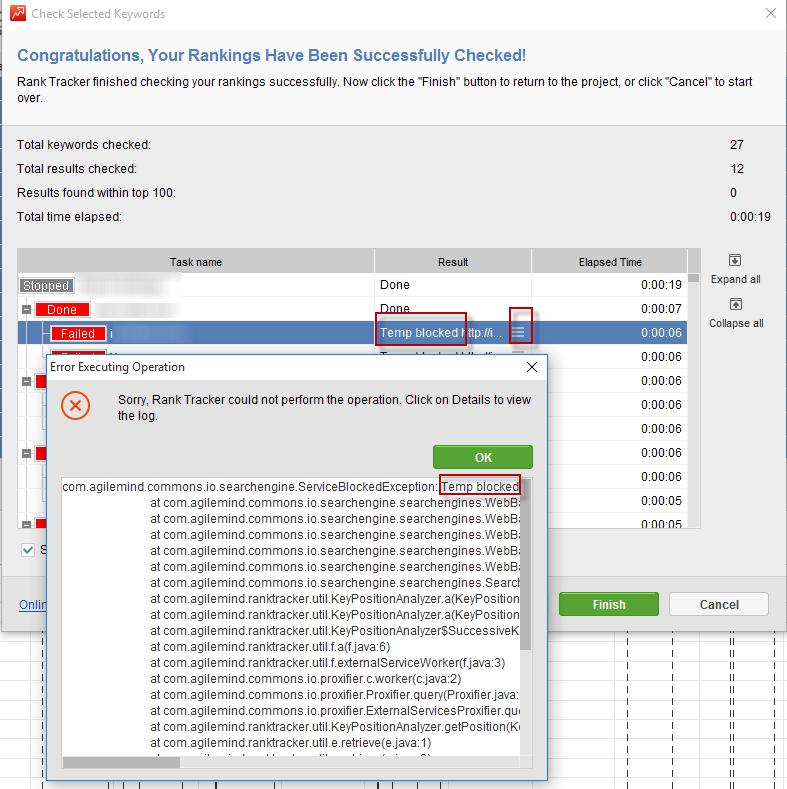Image resolution: width=787 pixels, height=789 pixels.
Task: Click the red error X icon in error dialog
Action: point(75,405)
